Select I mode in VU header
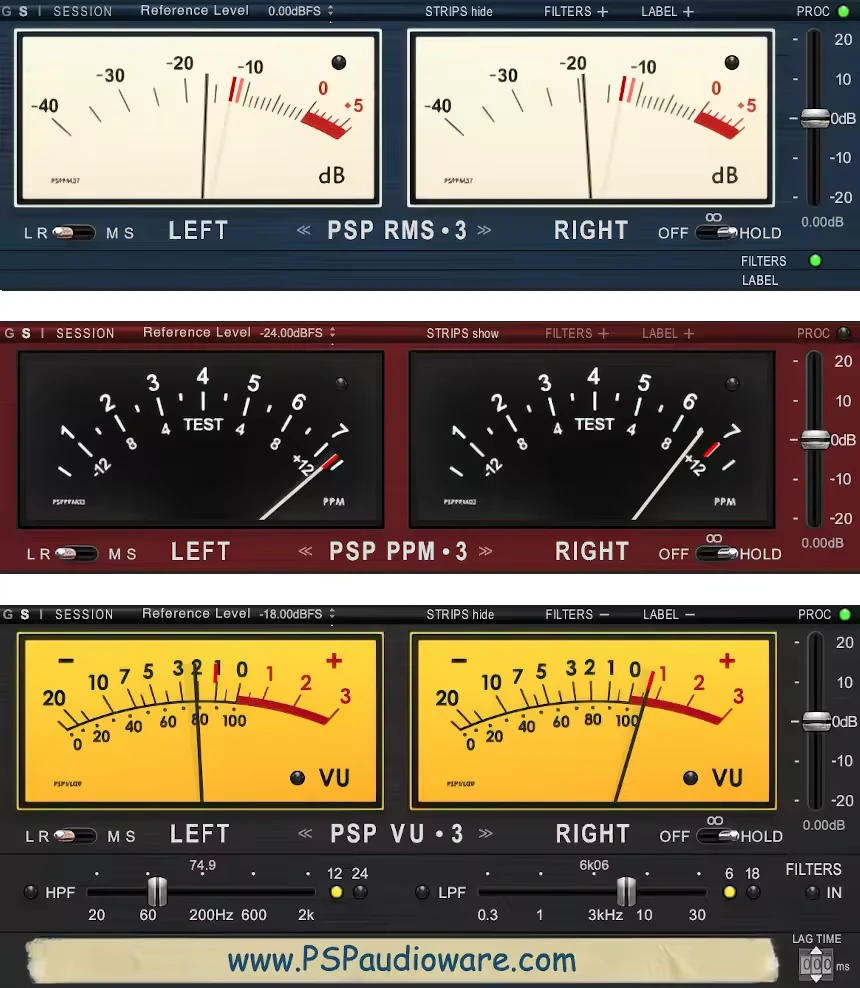The image size is (860, 988). point(41,614)
